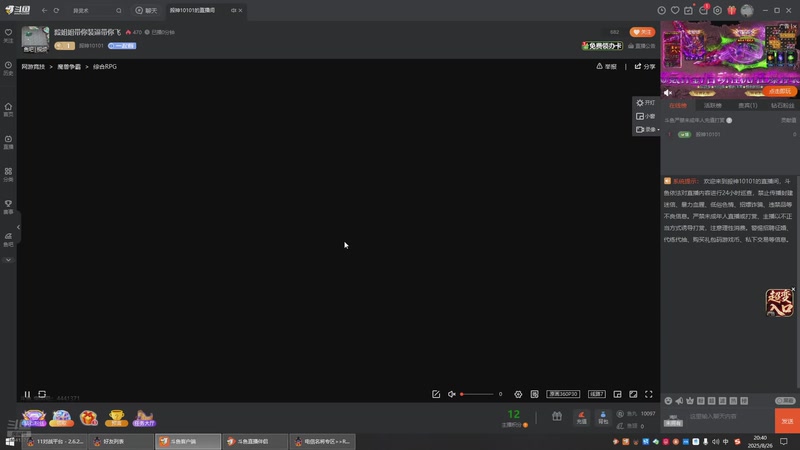Click the orange 关注 follow button
This screenshot has width=800, height=450.
[x=642, y=32]
